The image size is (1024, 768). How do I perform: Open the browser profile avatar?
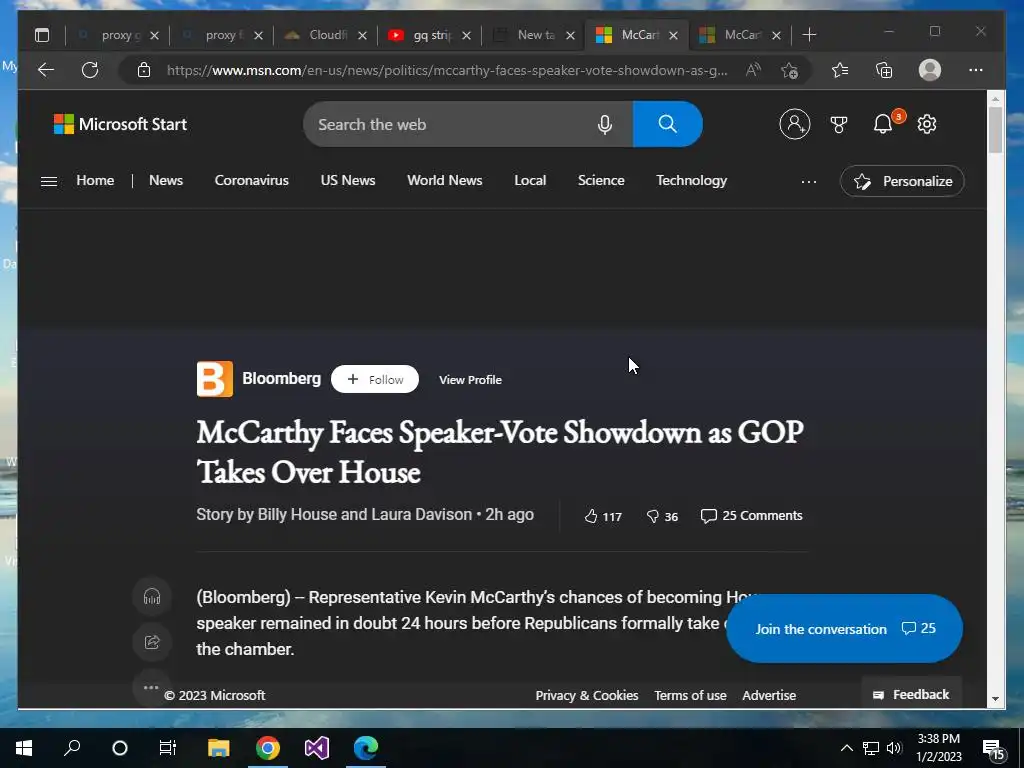(929, 70)
